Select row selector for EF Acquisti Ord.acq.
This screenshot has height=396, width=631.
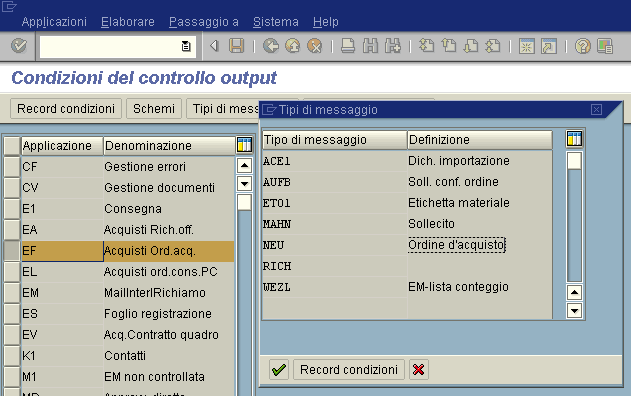tap(12, 251)
